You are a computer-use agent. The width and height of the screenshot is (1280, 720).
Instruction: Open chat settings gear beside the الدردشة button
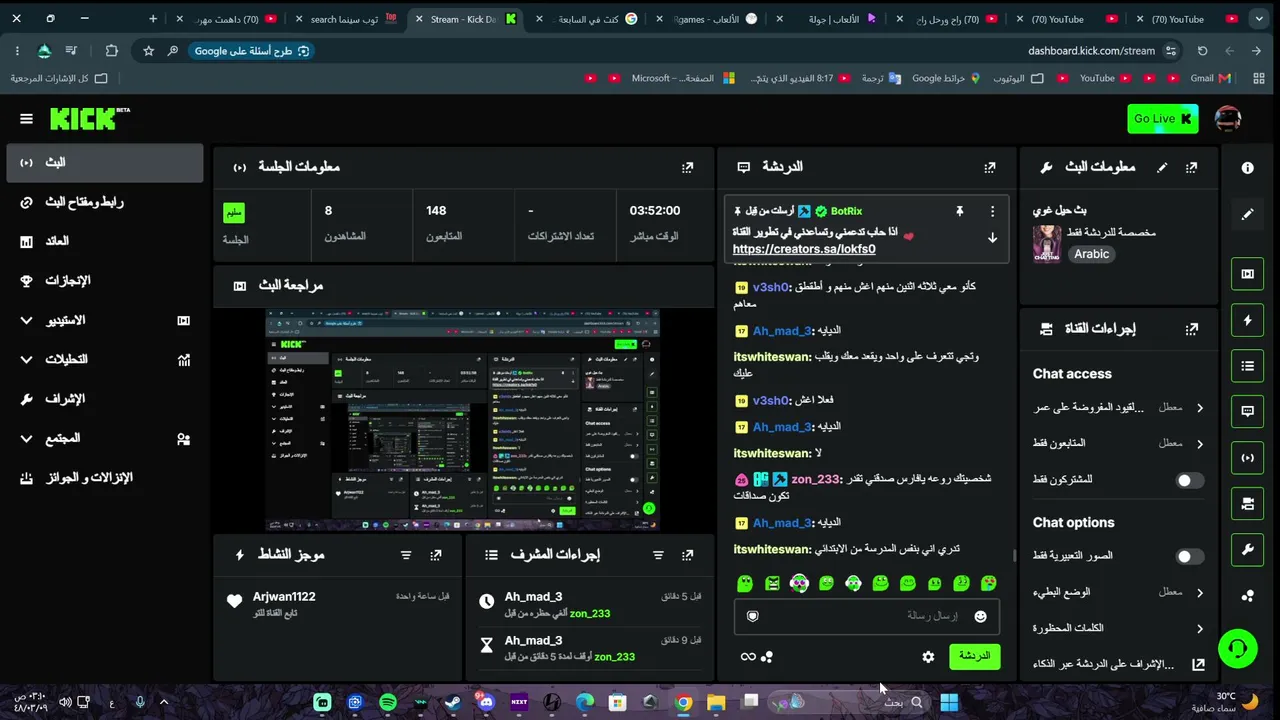coord(928,657)
